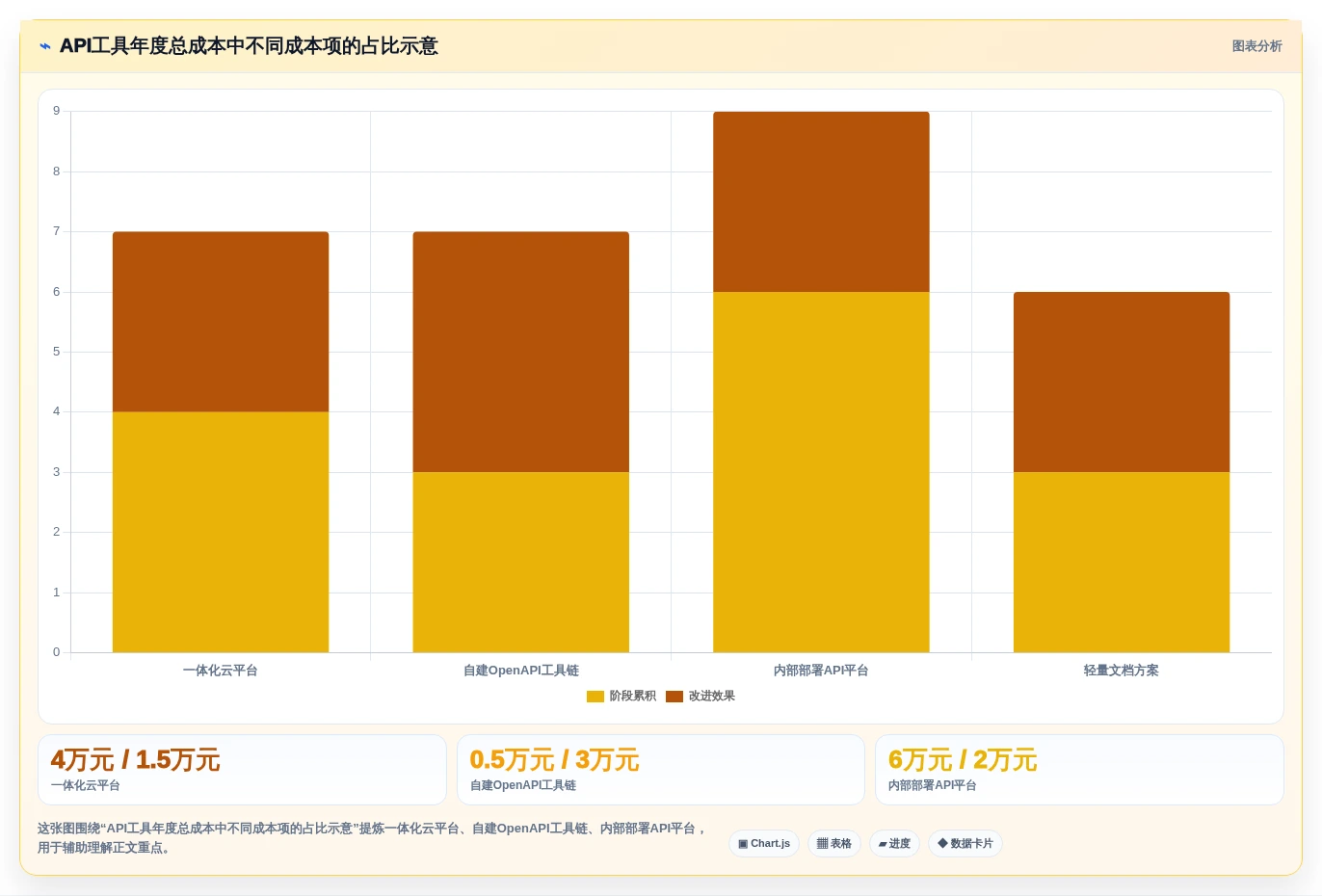
Task: Select the 数据卡片 tag chip
Action: pyautogui.click(x=965, y=844)
